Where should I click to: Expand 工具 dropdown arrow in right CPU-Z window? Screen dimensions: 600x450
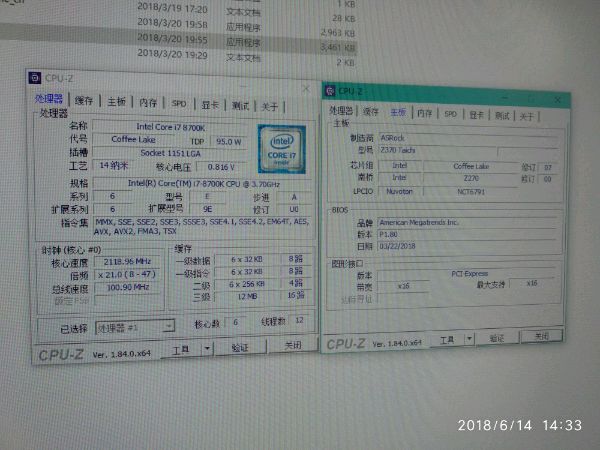point(470,339)
